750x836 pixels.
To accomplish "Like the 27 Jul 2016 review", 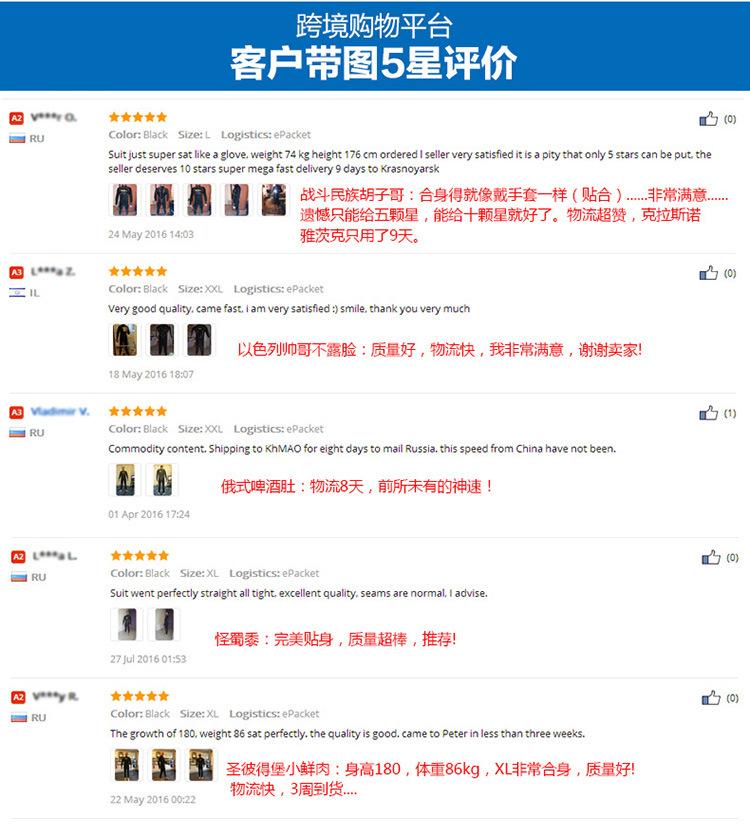I will click(x=711, y=557).
